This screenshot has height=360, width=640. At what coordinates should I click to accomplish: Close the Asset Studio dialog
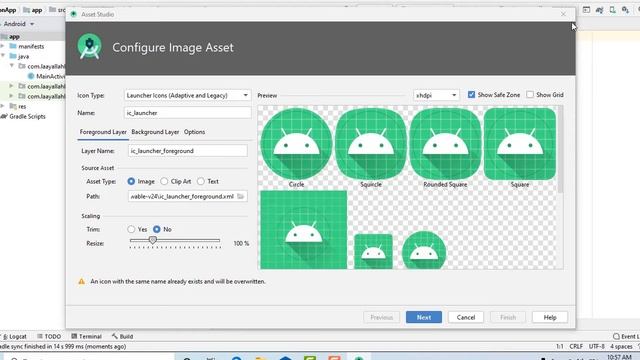(563, 14)
